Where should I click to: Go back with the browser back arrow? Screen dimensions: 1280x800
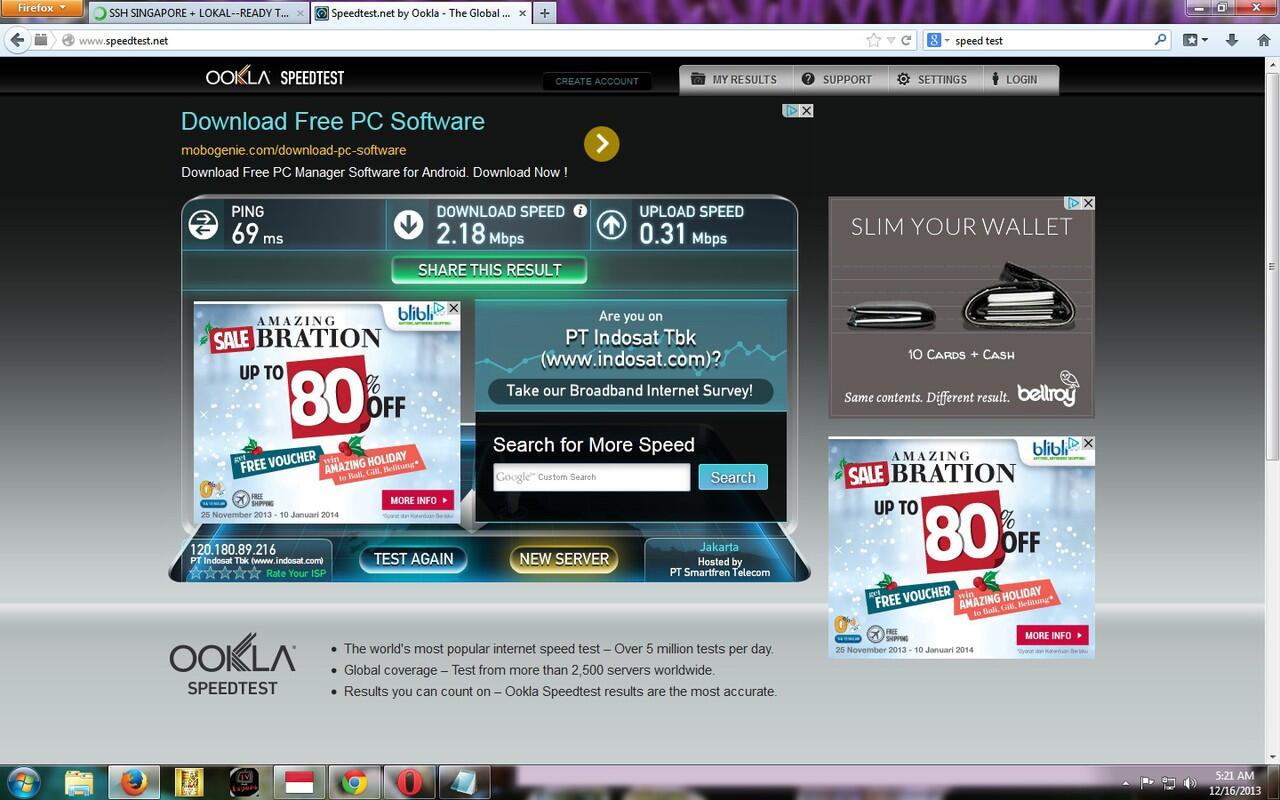pyautogui.click(x=17, y=40)
